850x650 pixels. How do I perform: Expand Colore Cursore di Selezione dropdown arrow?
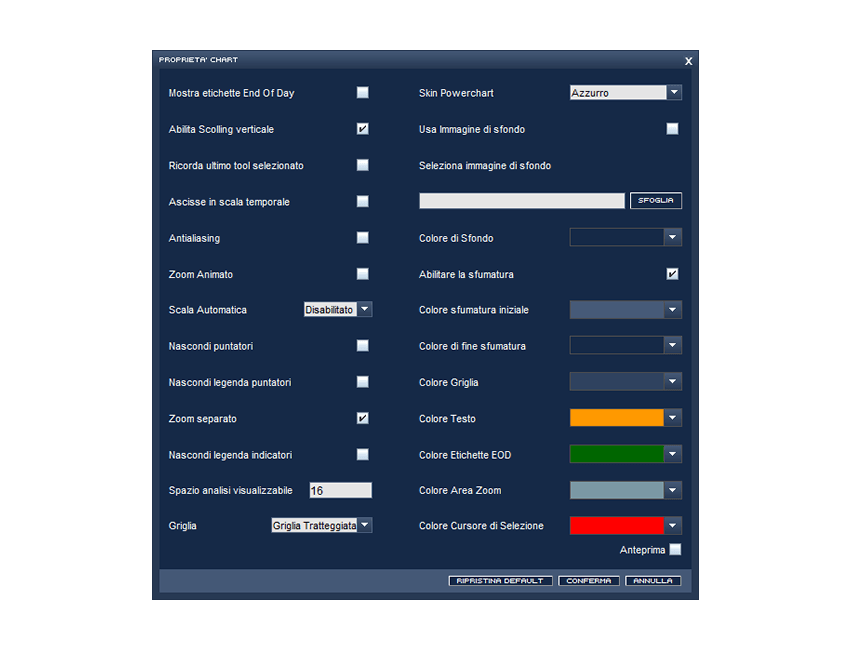coord(673,526)
